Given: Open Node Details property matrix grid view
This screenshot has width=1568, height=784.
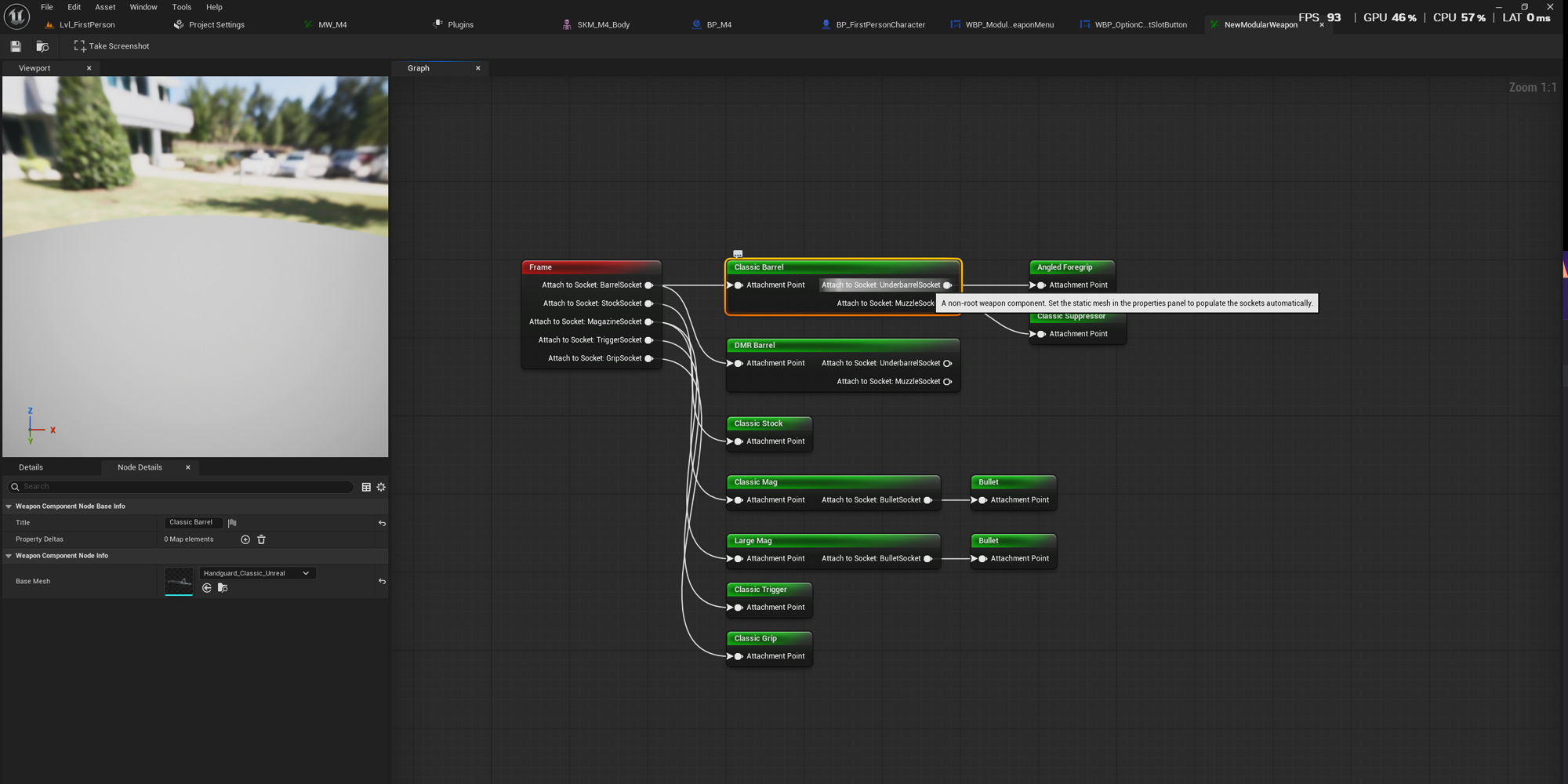Looking at the screenshot, I should point(366,487).
